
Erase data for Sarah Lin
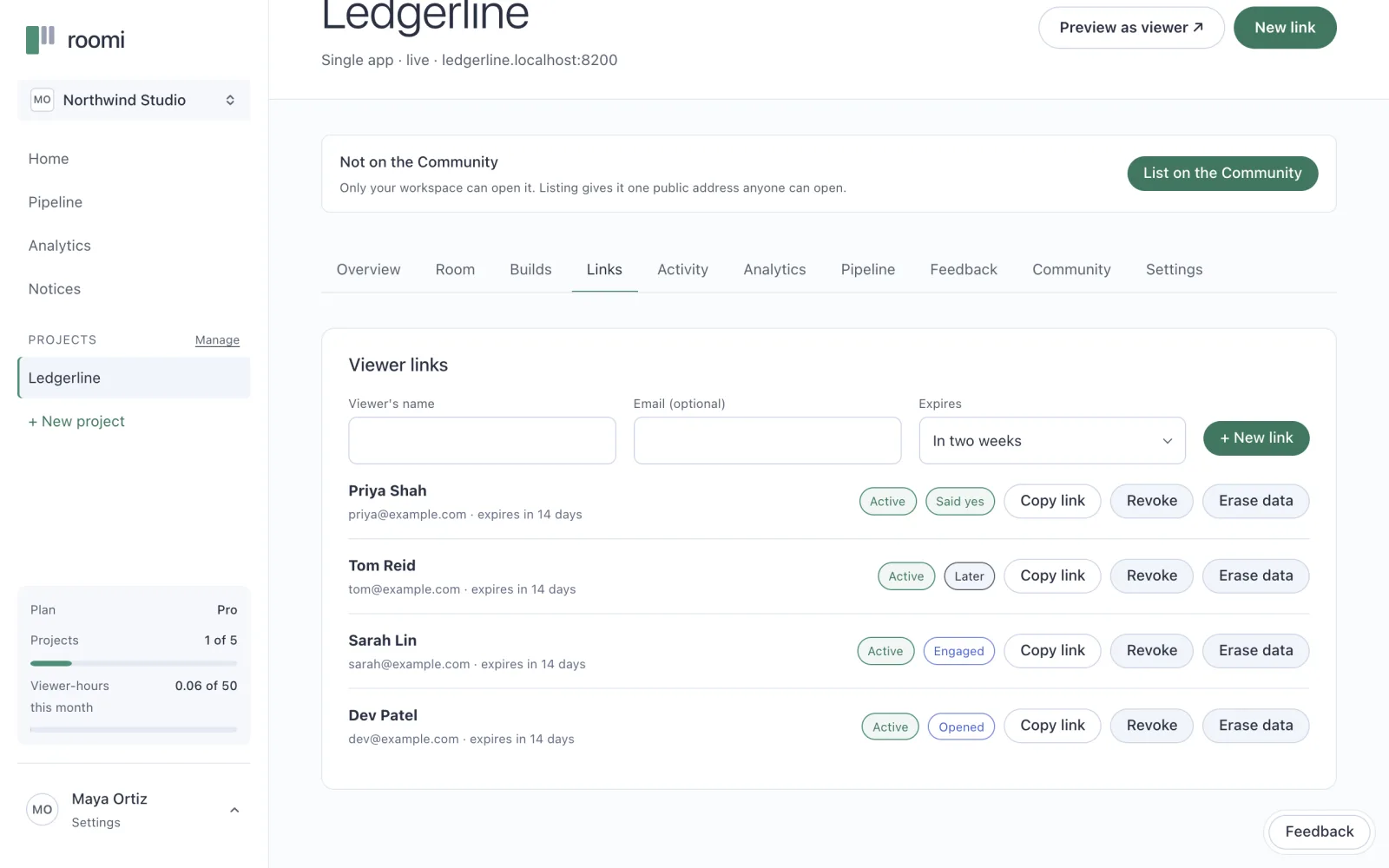click(x=1255, y=650)
